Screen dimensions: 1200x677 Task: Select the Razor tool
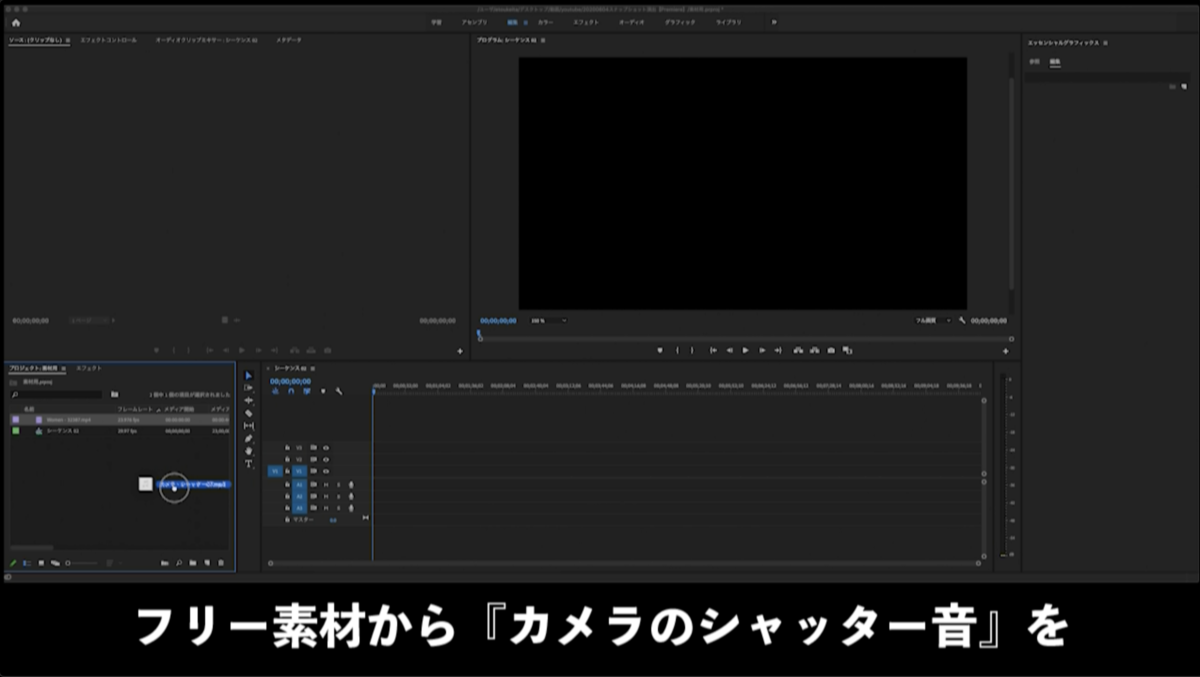point(248,413)
